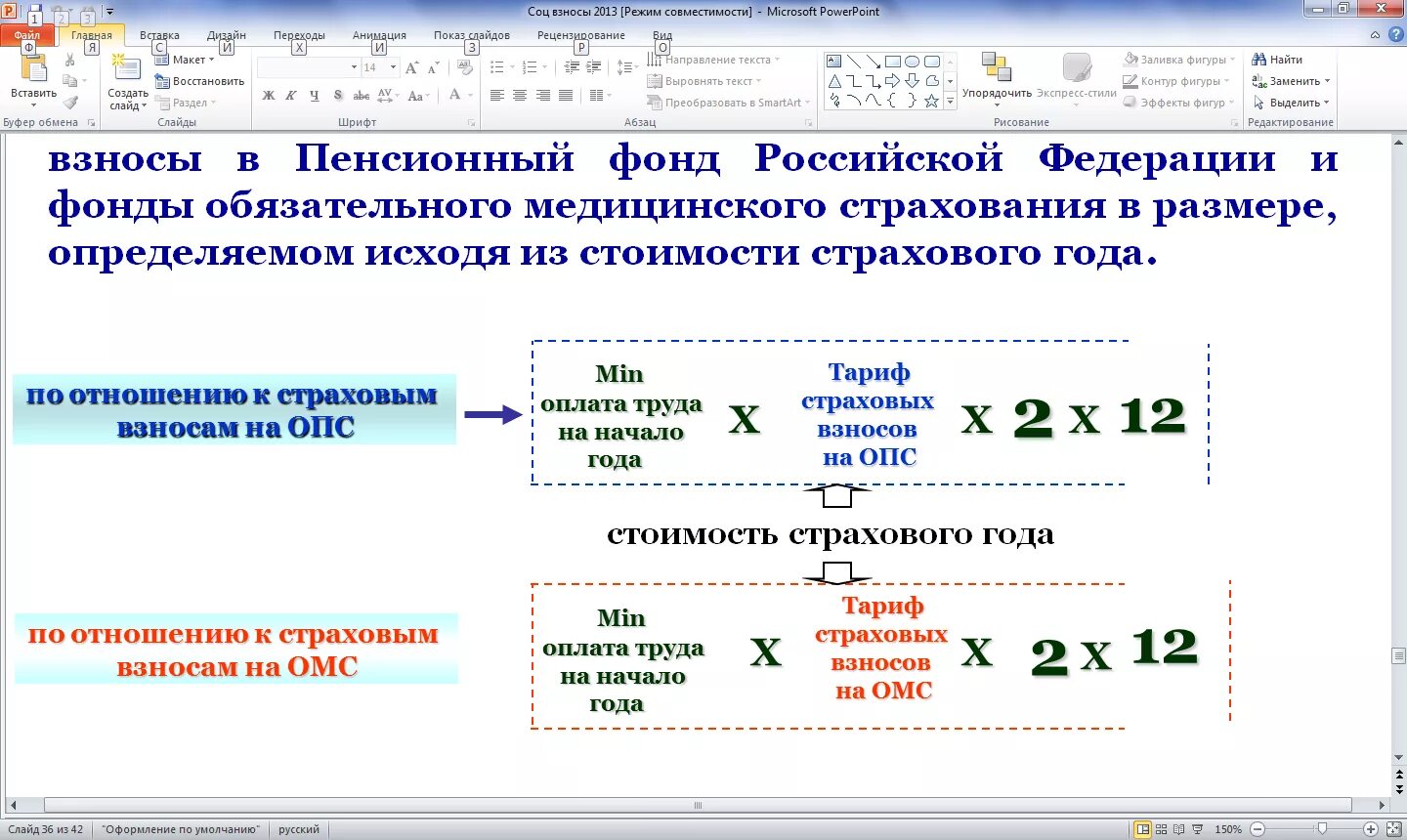Open the Файл tab
The width and height of the screenshot is (1407, 840).
pyautogui.click(x=27, y=35)
